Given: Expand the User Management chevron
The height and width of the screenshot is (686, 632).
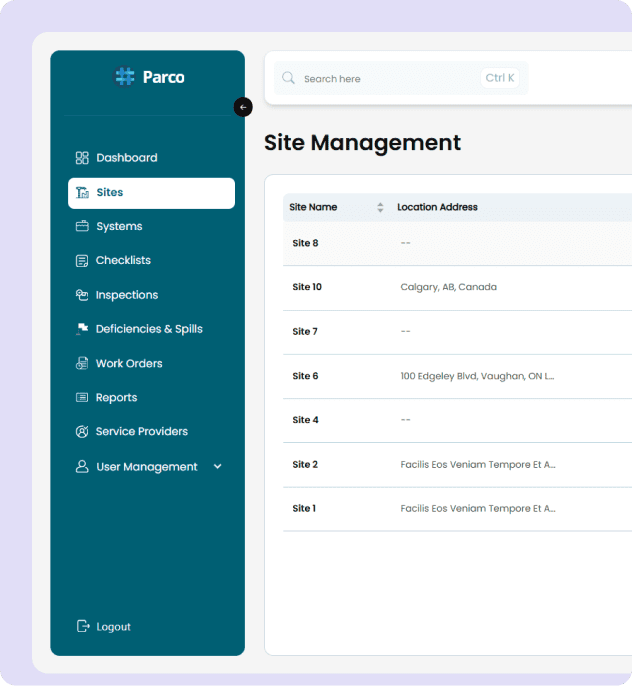Looking at the screenshot, I should pyautogui.click(x=217, y=466).
